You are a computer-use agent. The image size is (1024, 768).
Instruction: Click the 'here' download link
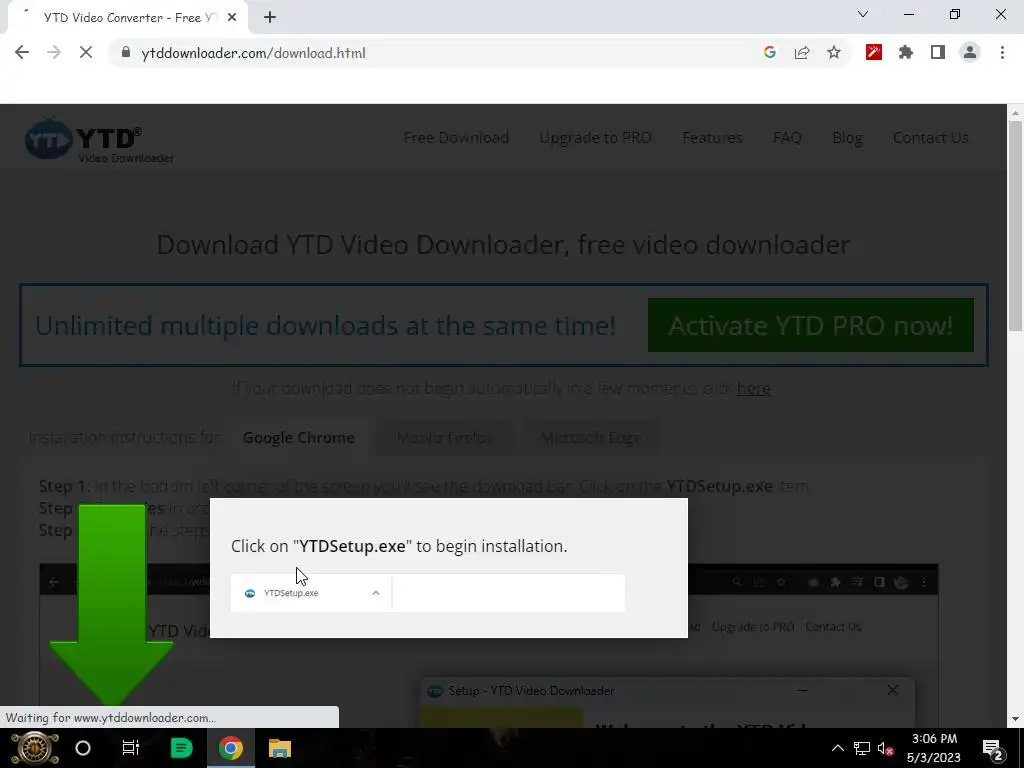click(x=754, y=388)
